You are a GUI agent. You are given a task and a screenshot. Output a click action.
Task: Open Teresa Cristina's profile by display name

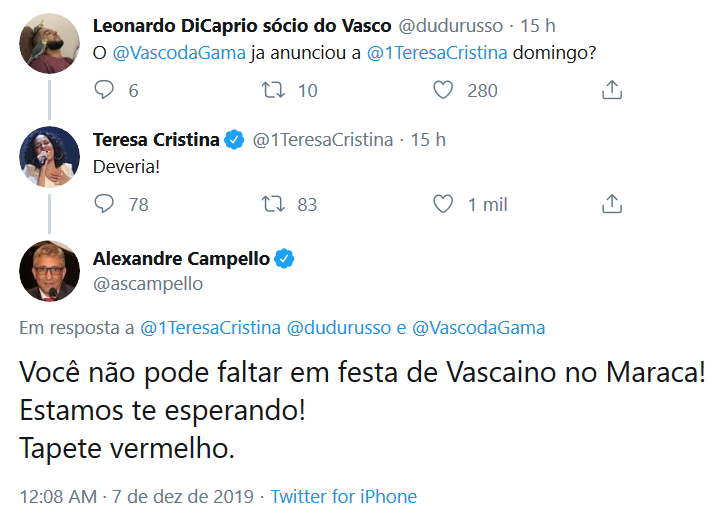[156, 139]
